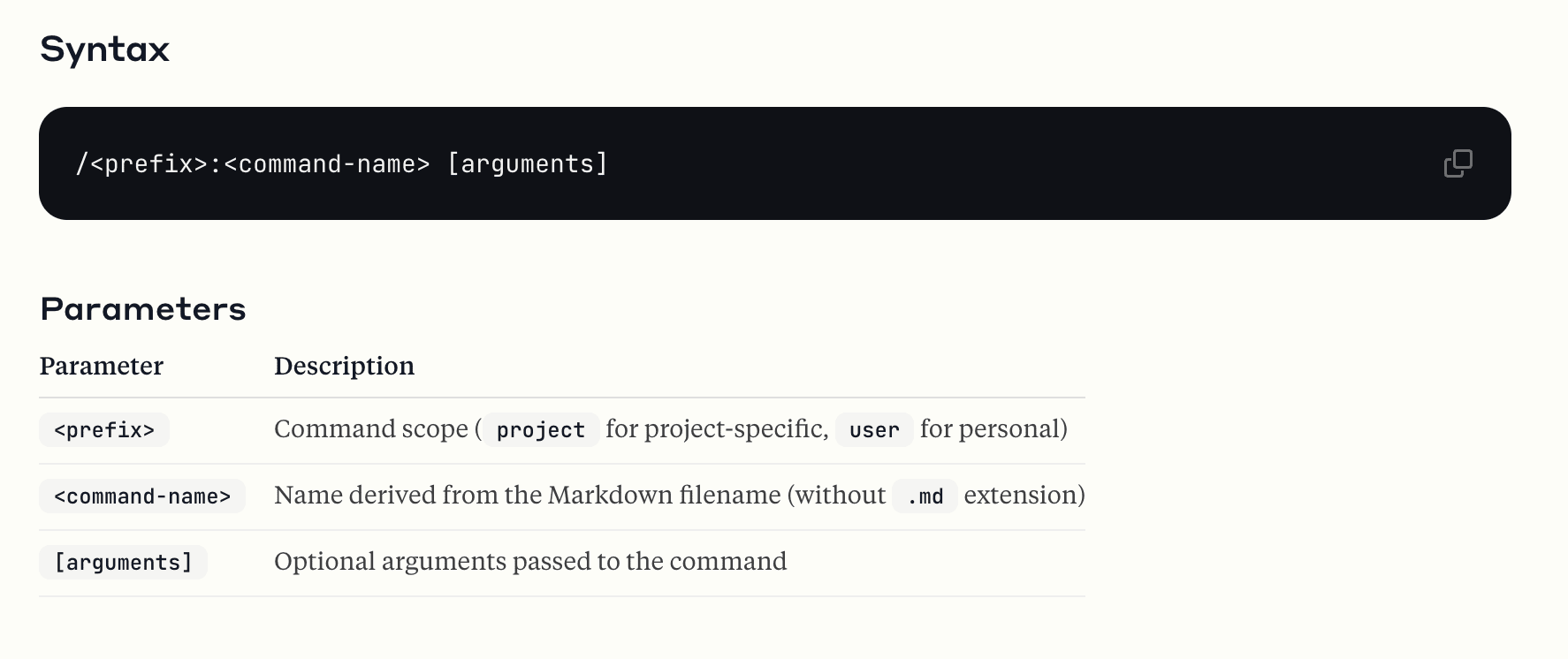Image resolution: width=1568 pixels, height=659 pixels.
Task: Click the <command-name> parameter code tag
Action: pos(142,496)
